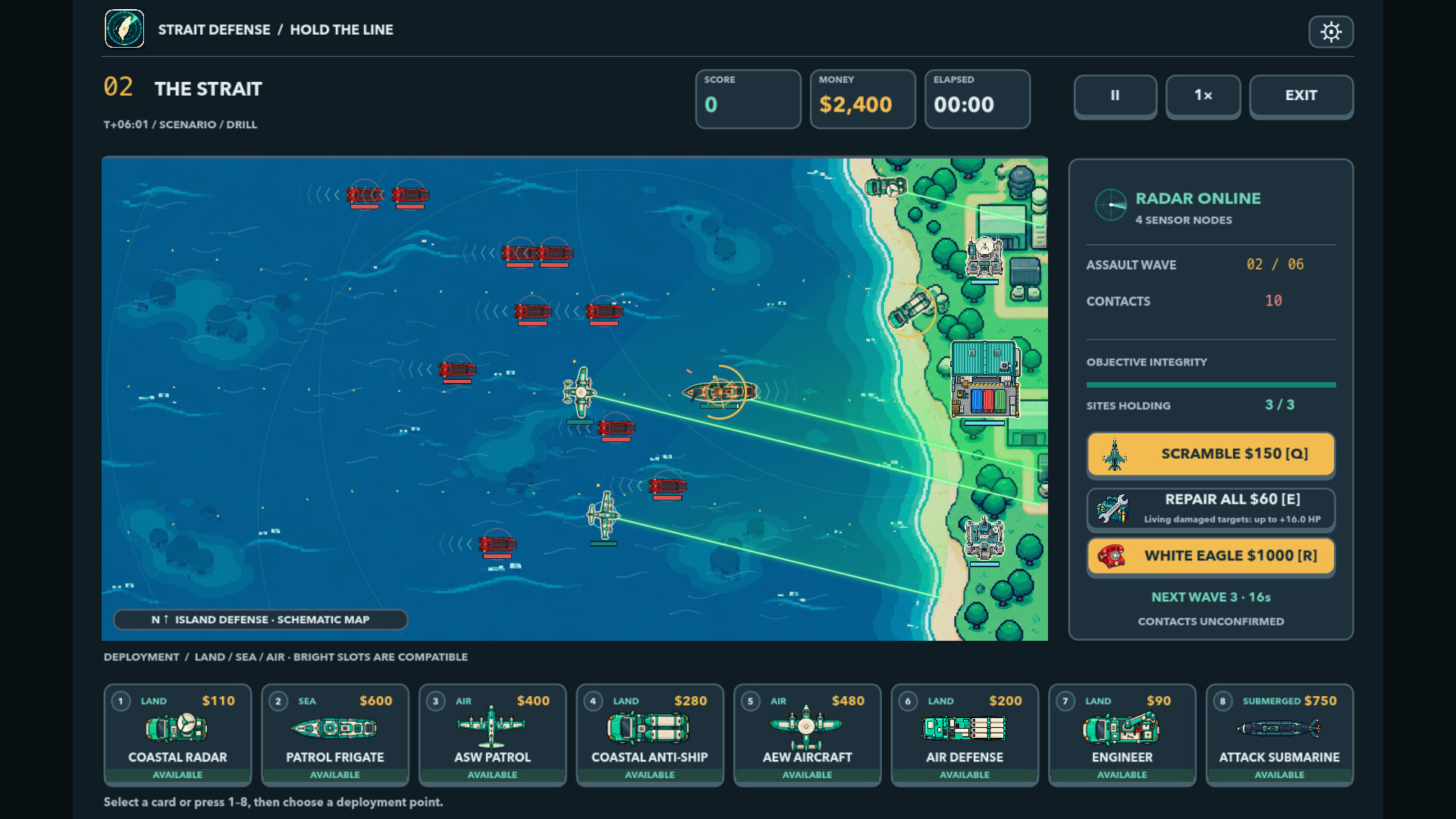Select the Air Defense card

click(965, 735)
